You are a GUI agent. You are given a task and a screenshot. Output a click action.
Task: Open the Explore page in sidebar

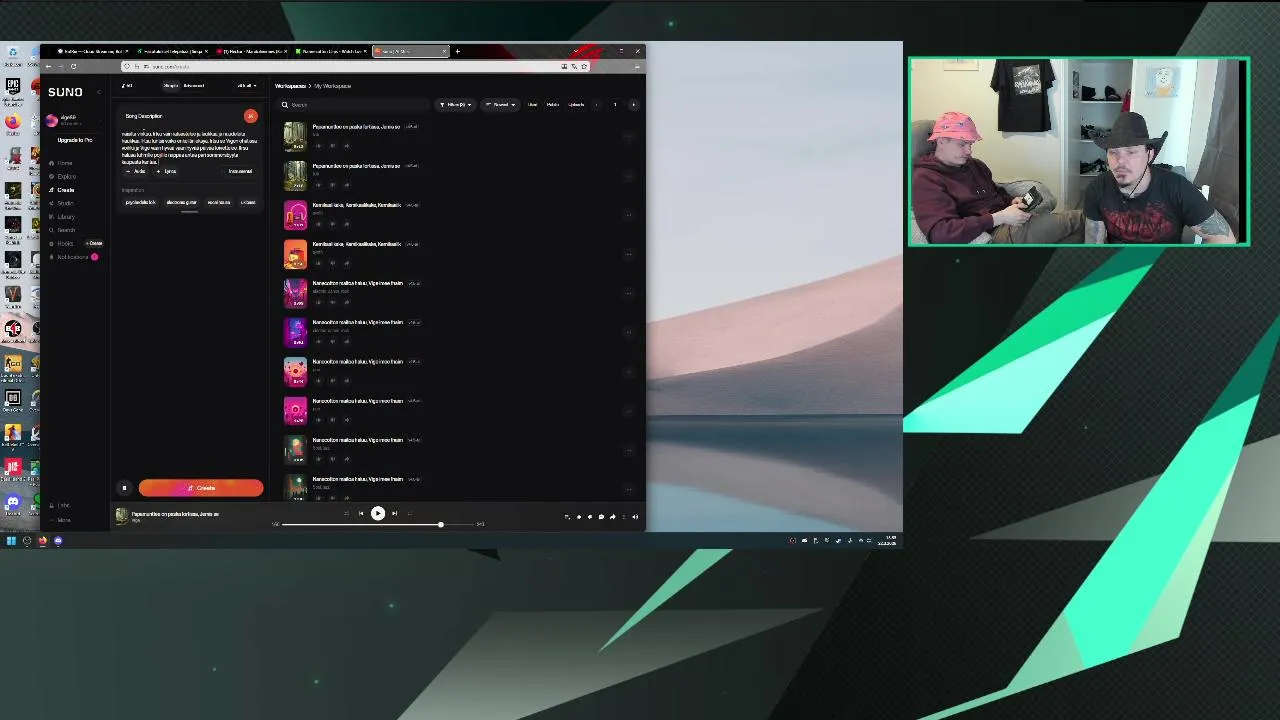pos(66,176)
